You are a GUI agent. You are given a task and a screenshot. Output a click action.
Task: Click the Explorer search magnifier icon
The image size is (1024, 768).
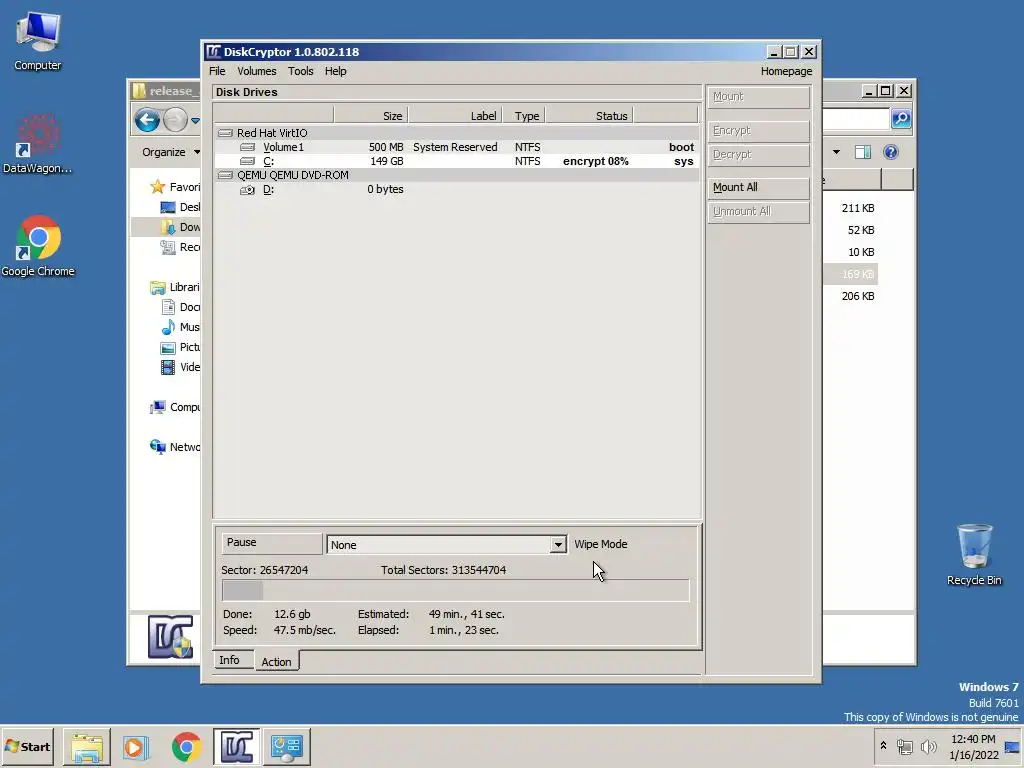901,118
